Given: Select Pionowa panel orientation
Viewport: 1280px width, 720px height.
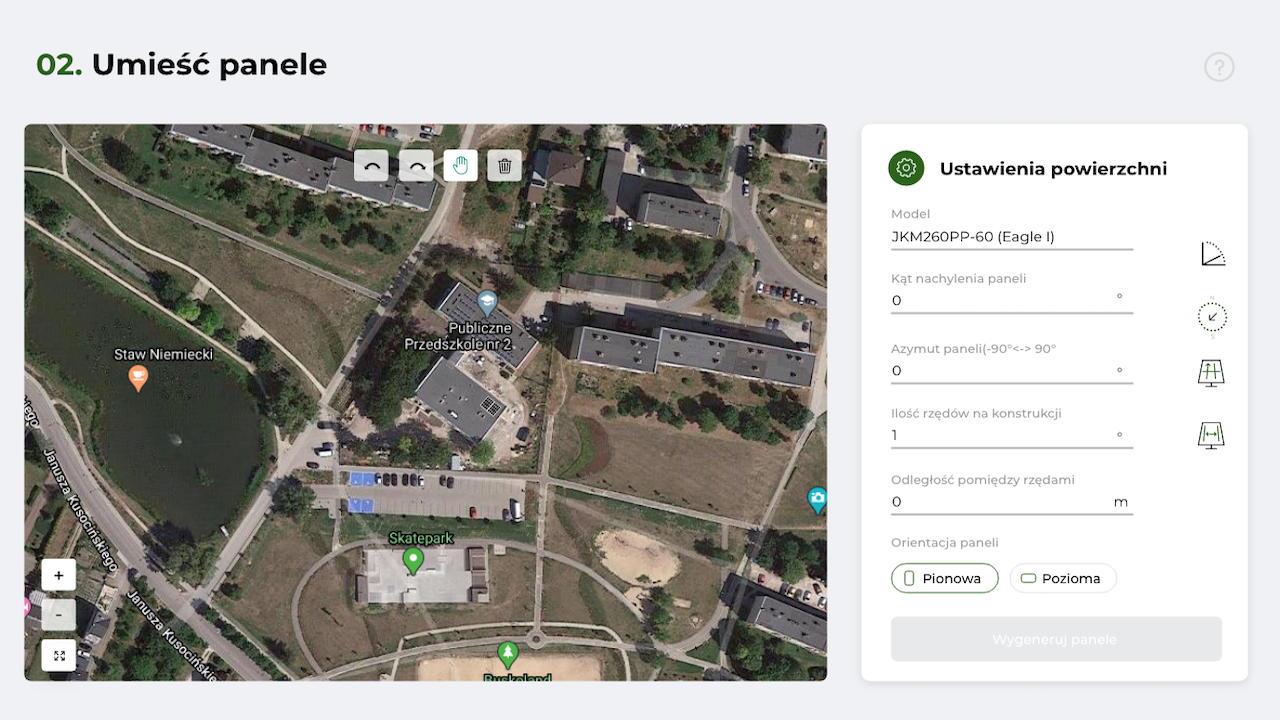Looking at the screenshot, I should 944,578.
